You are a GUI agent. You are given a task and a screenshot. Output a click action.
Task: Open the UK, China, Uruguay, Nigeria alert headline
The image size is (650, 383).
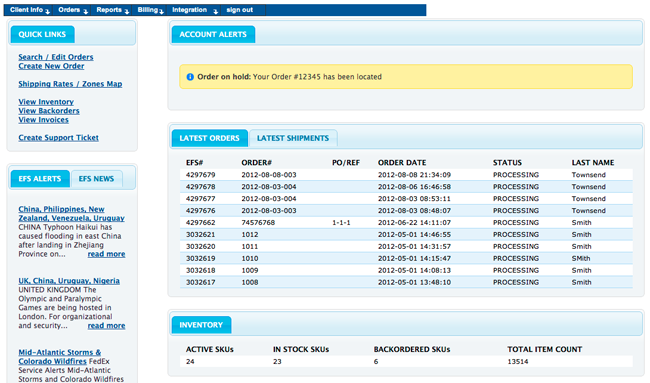coord(69,281)
